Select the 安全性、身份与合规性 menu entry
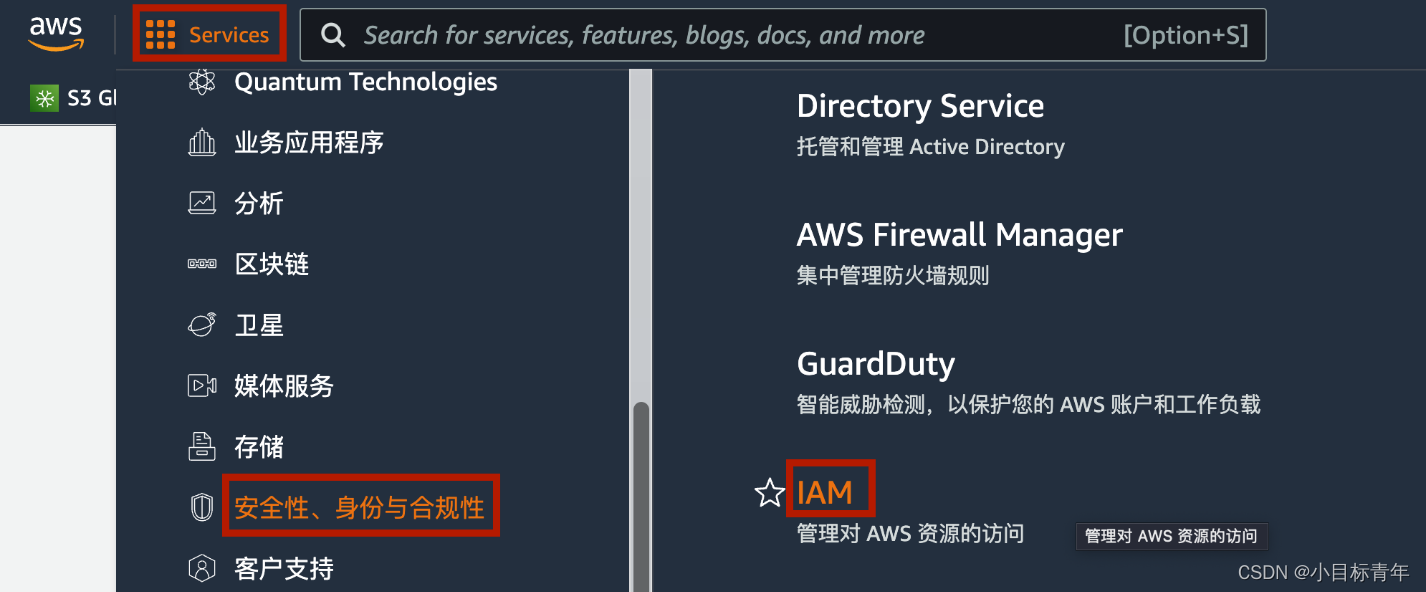Screen dimensions: 1426x592 (360, 506)
